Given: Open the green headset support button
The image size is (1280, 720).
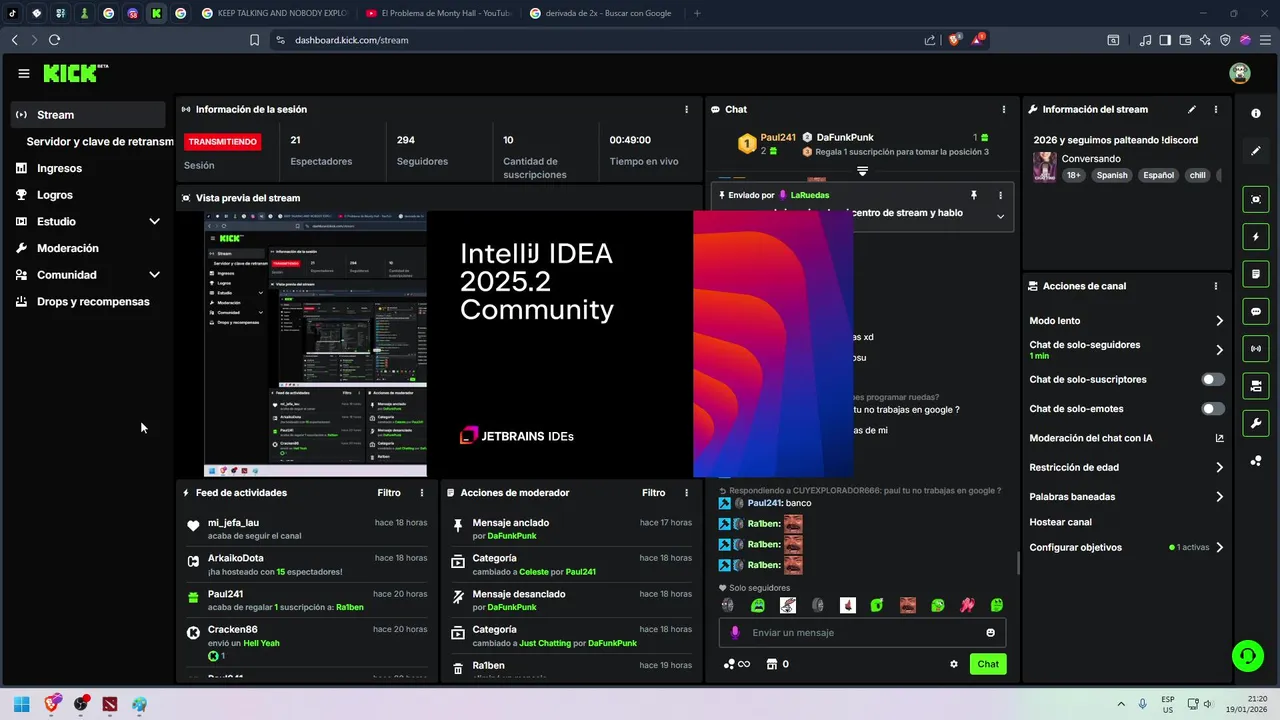Looking at the screenshot, I should coord(1247,655).
